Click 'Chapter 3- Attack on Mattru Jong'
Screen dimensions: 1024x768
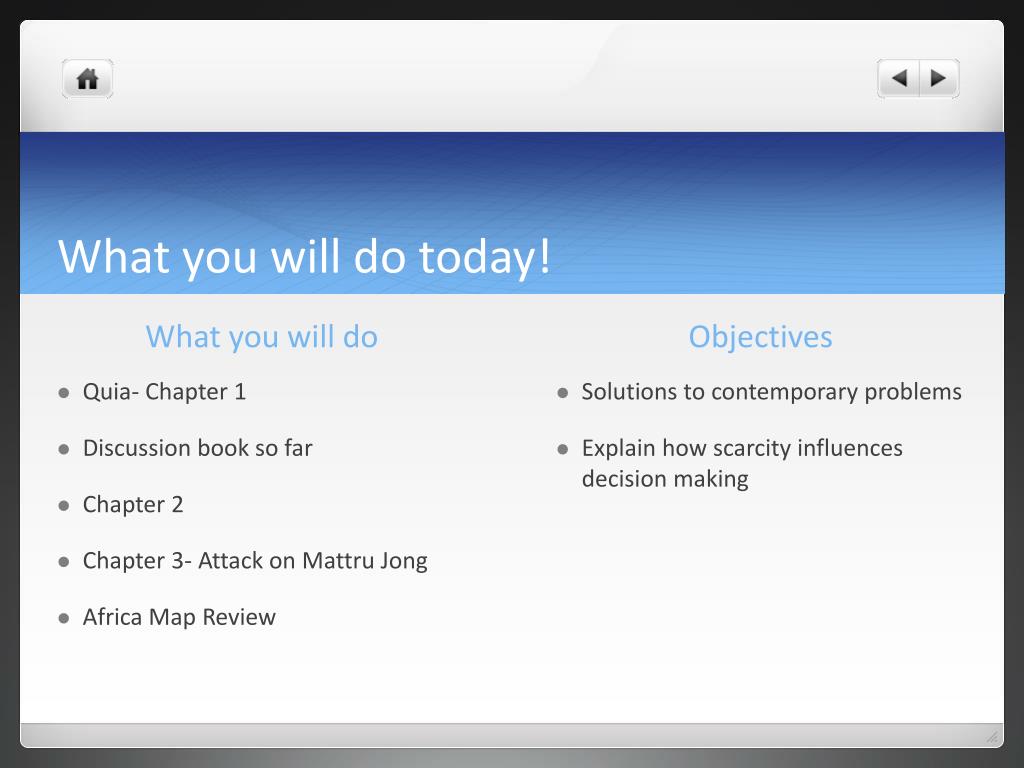pyautogui.click(x=255, y=561)
